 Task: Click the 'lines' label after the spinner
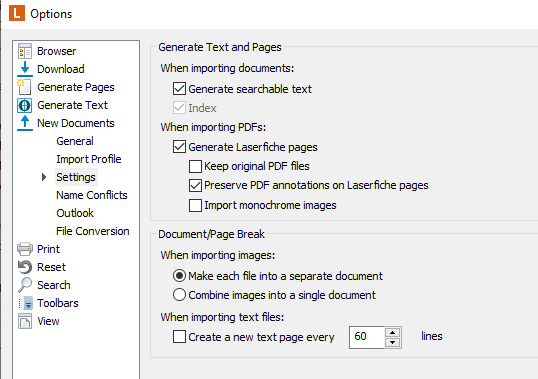pos(432,336)
